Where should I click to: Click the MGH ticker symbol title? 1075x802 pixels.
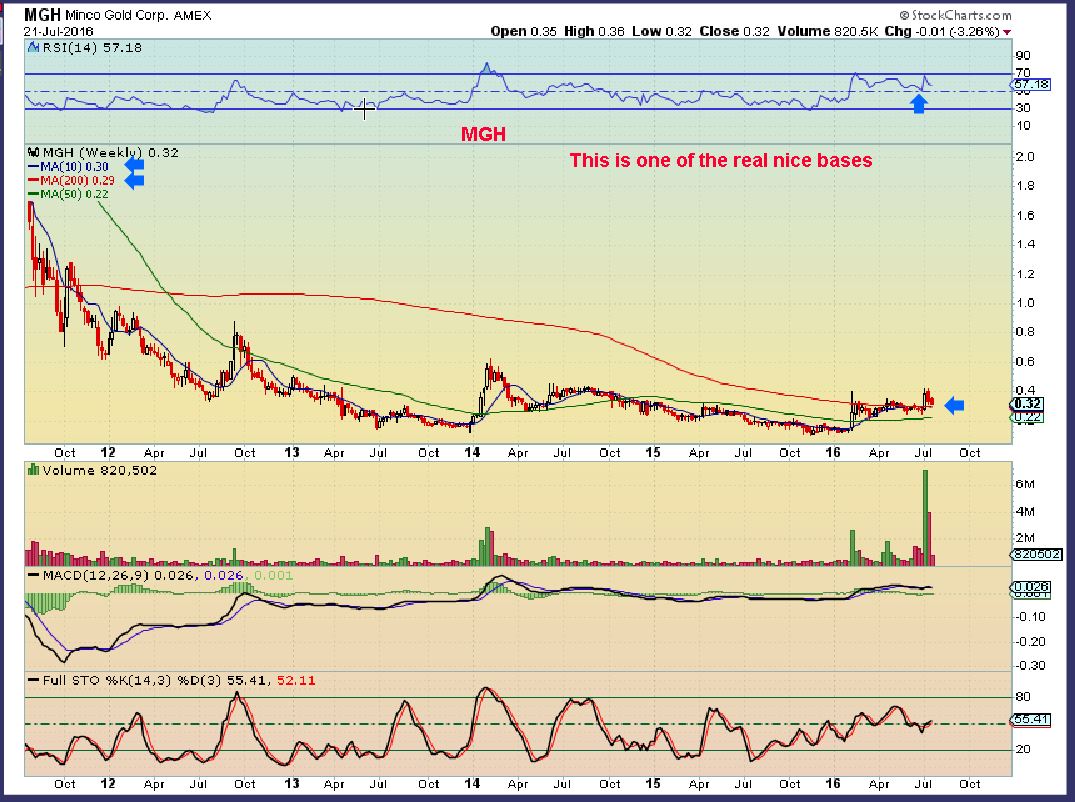coord(43,14)
